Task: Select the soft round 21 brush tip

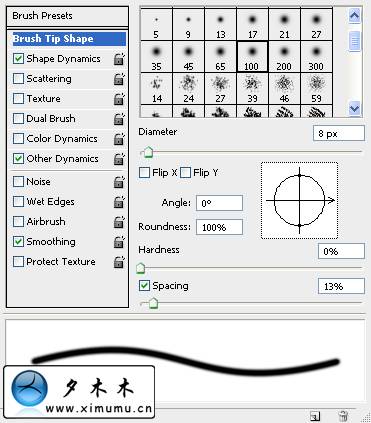Action: 284,25
